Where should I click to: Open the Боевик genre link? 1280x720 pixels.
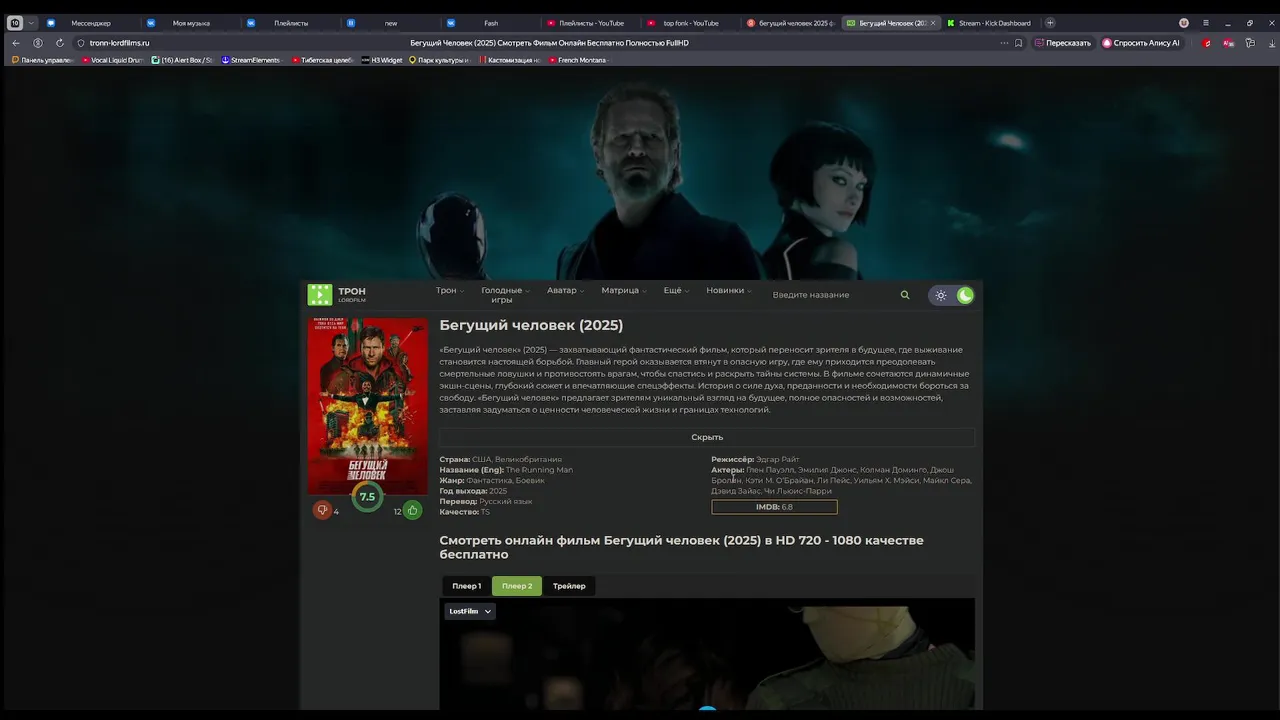pyautogui.click(x=530, y=481)
